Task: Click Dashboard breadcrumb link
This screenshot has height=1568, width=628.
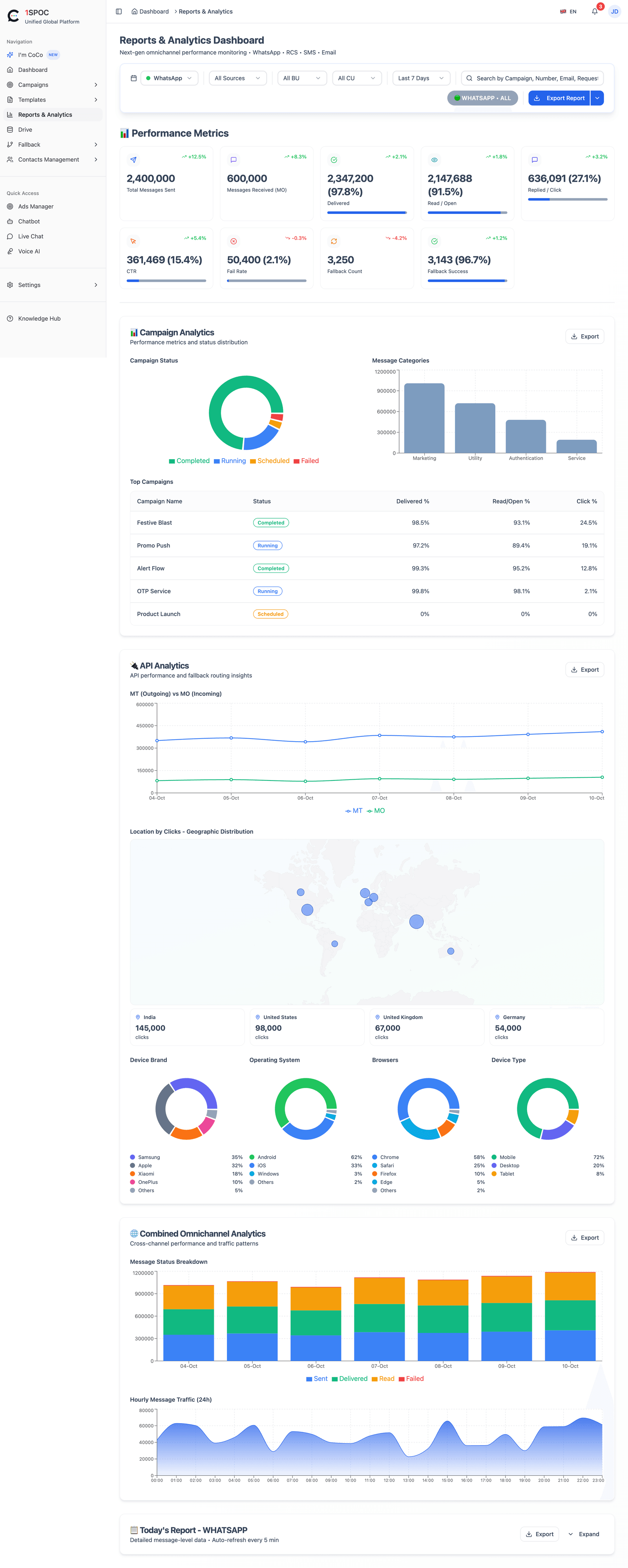Action: click(150, 11)
